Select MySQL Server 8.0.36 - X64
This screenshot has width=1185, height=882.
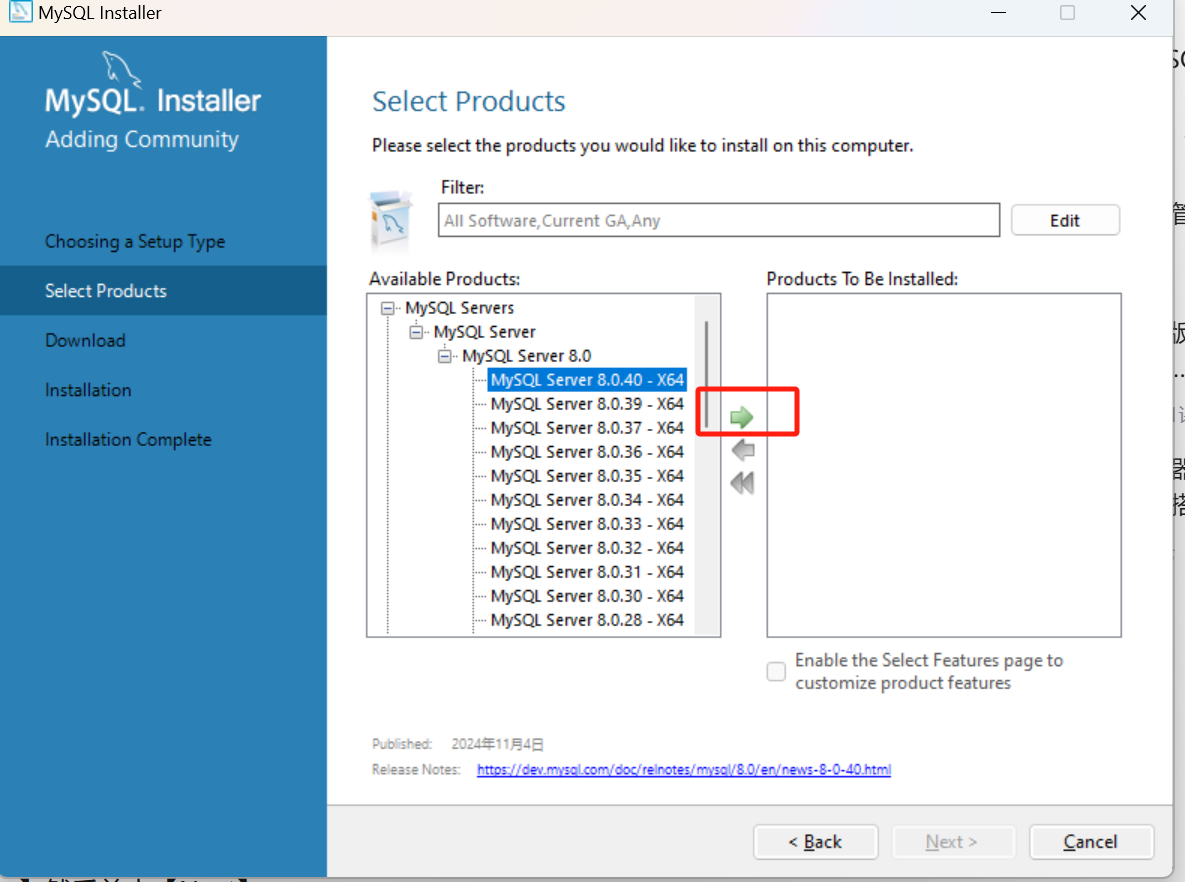(587, 452)
